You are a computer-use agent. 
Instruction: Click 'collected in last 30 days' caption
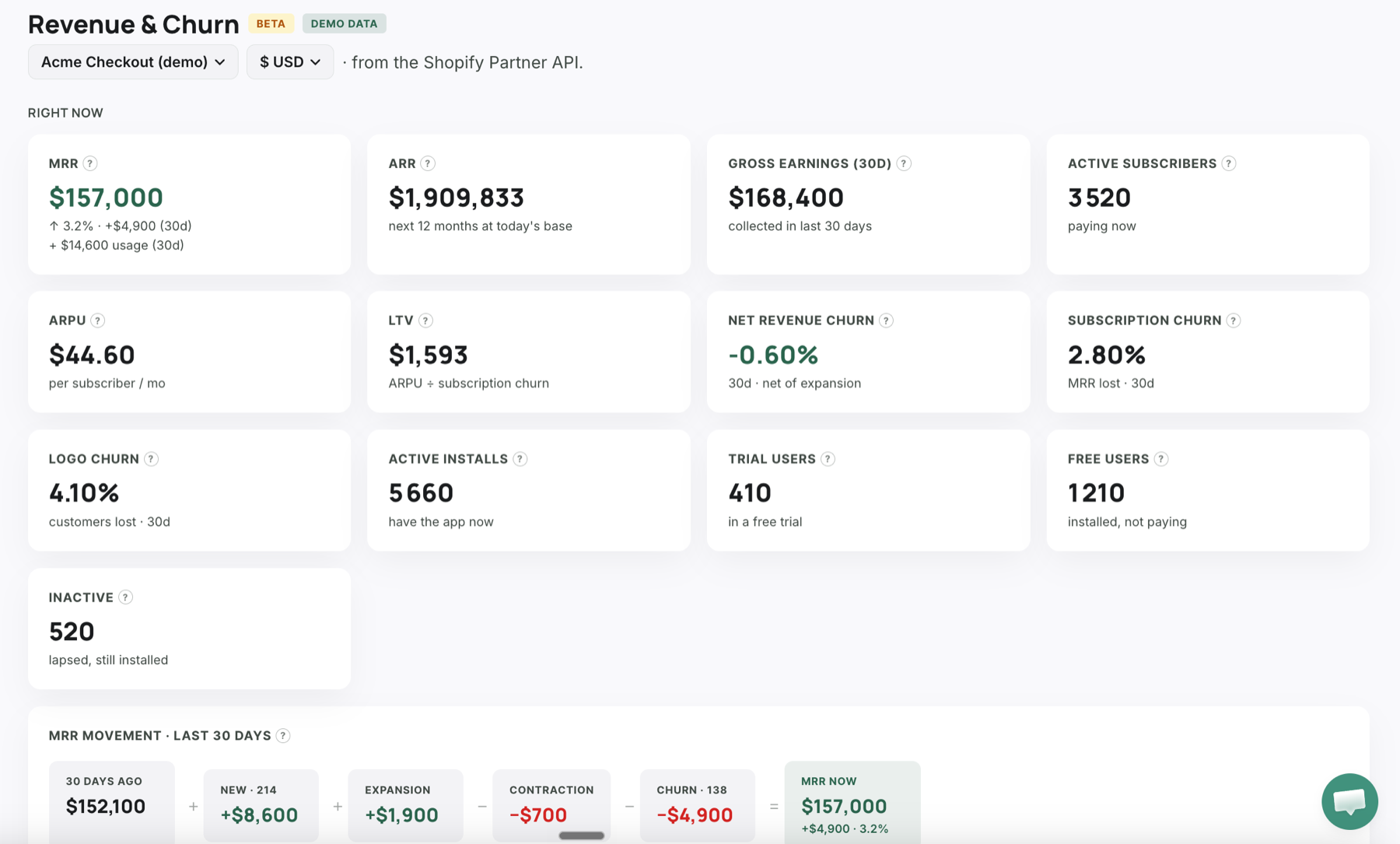[800, 226]
